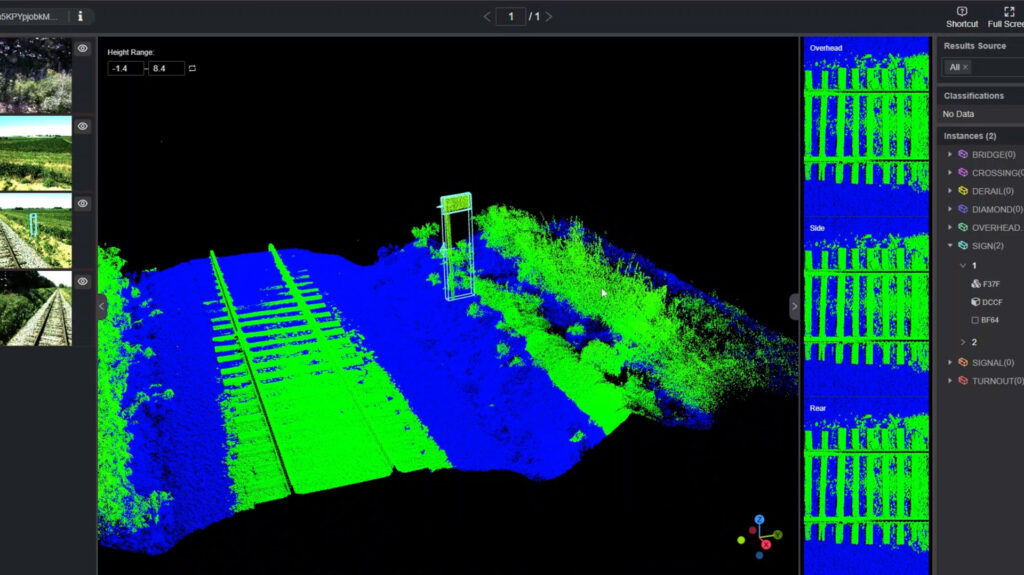Screen dimensions: 1024x575
Task: Remove the 'All' tag in Results Source
Action: point(965,67)
